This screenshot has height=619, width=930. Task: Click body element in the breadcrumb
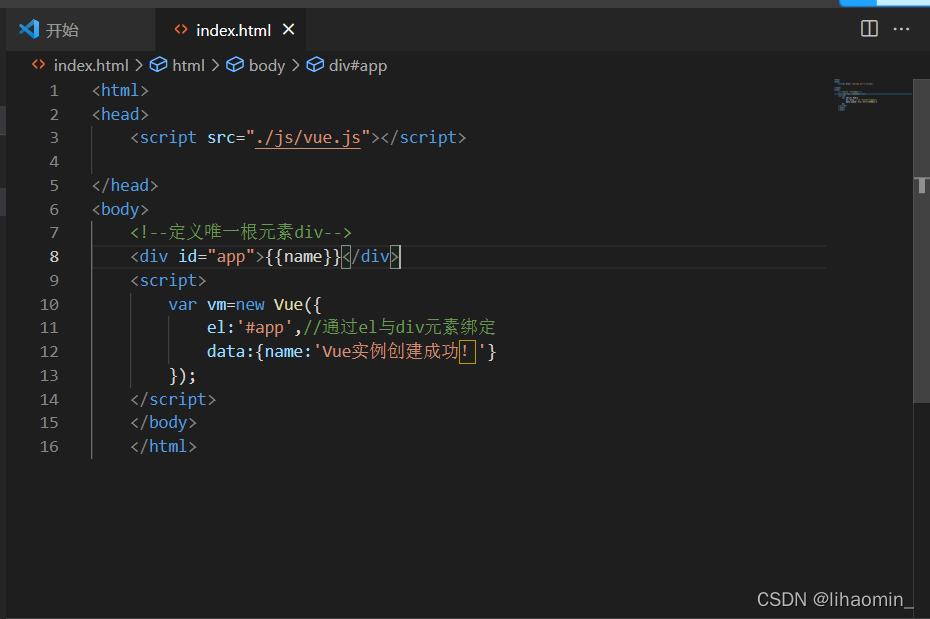pyautogui.click(x=267, y=65)
